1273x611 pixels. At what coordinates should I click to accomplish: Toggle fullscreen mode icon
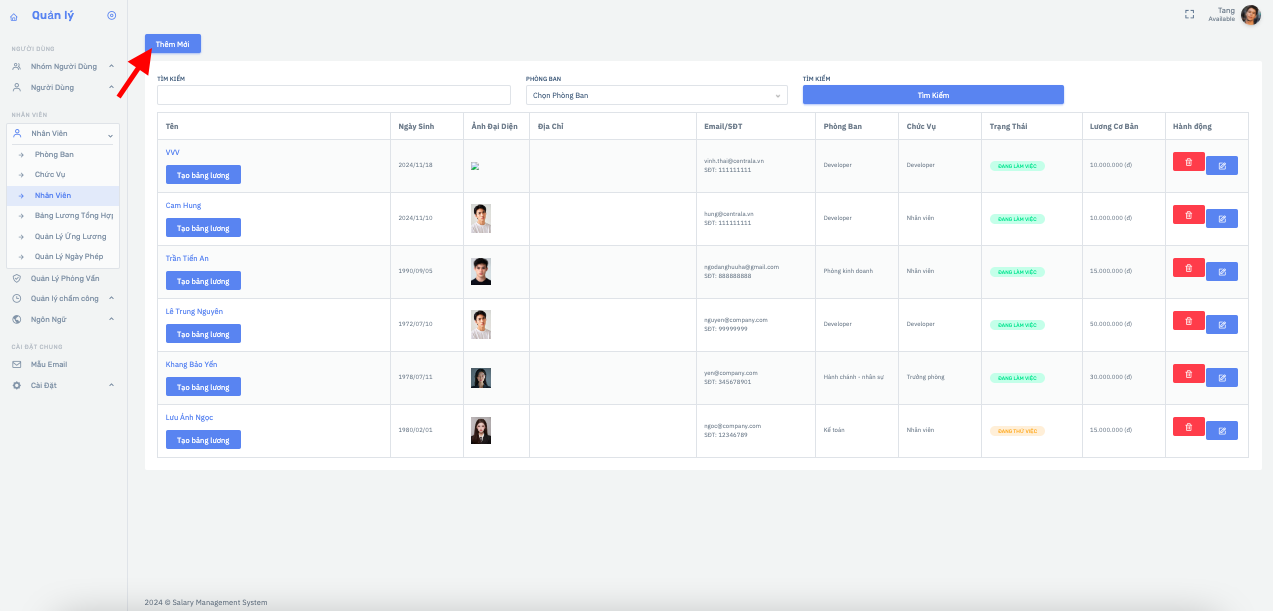pyautogui.click(x=1189, y=14)
